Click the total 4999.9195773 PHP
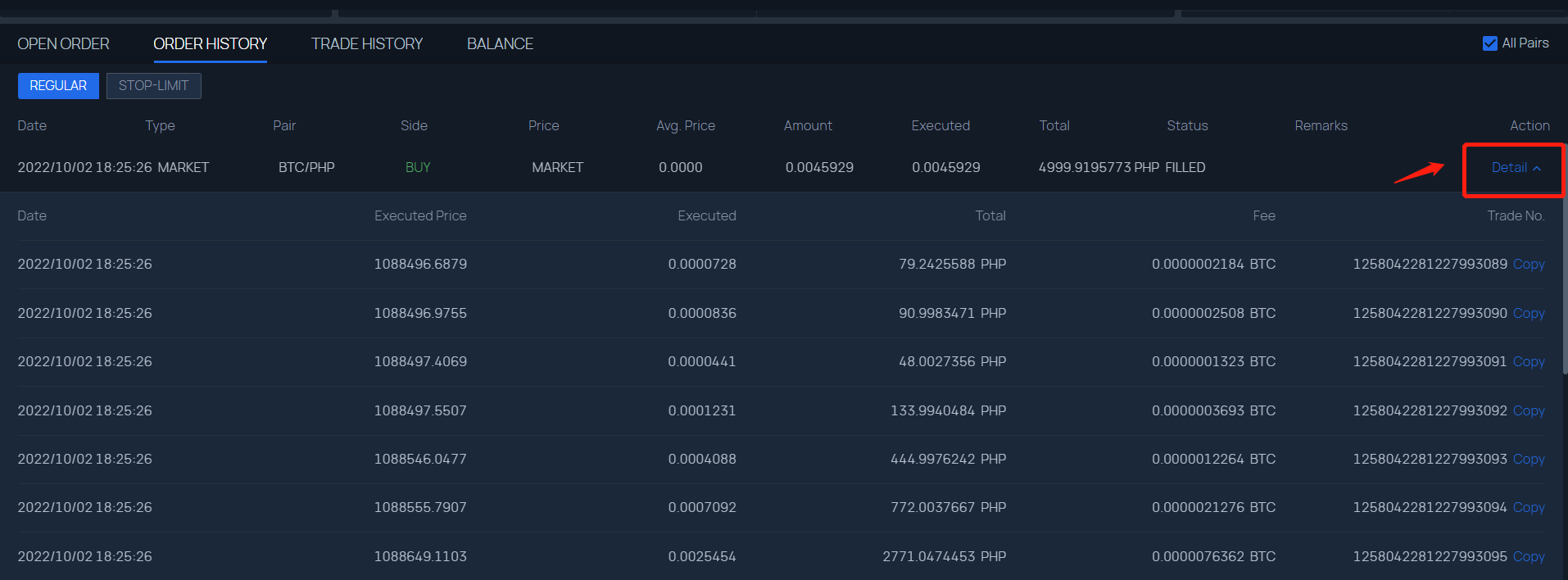 (1099, 167)
